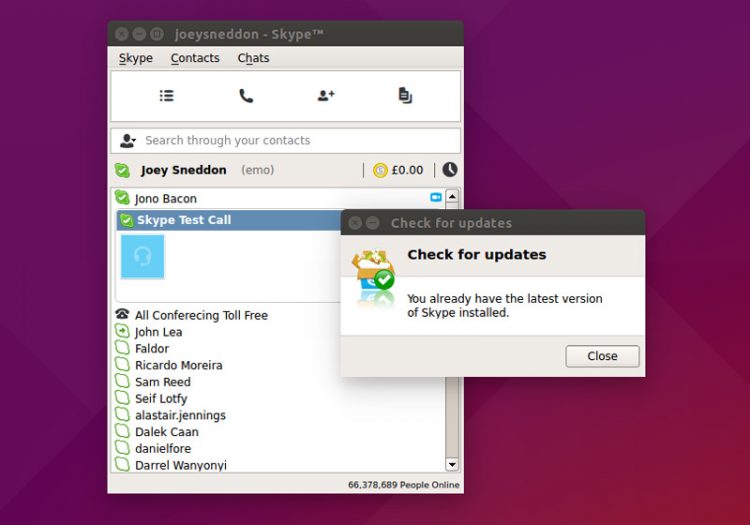Click Jono Bacon's video camera icon
The width and height of the screenshot is (750, 525).
click(x=436, y=197)
